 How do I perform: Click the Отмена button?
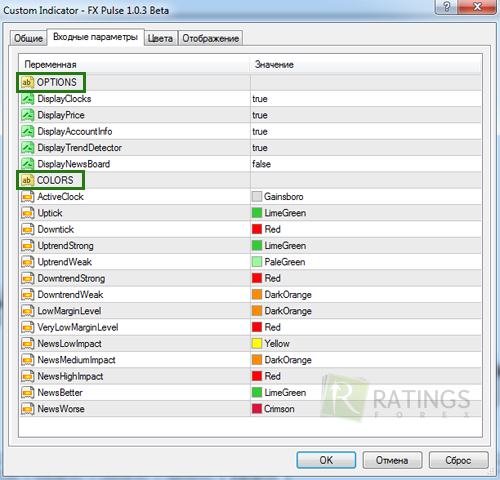click(x=392, y=460)
